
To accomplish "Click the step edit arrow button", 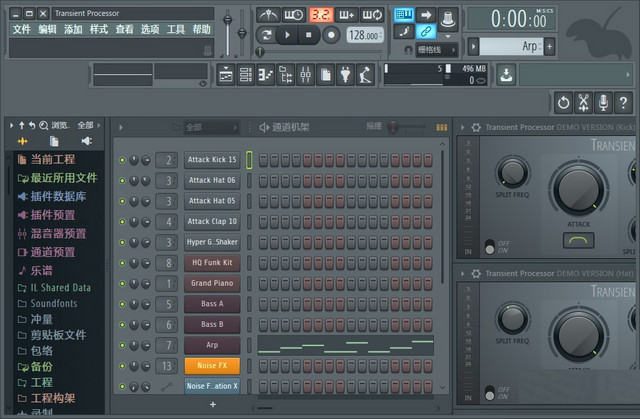I will [426, 15].
